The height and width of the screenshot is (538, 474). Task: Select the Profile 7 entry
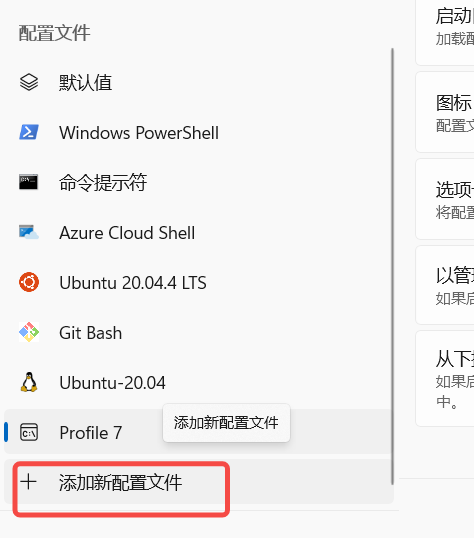click(x=198, y=432)
